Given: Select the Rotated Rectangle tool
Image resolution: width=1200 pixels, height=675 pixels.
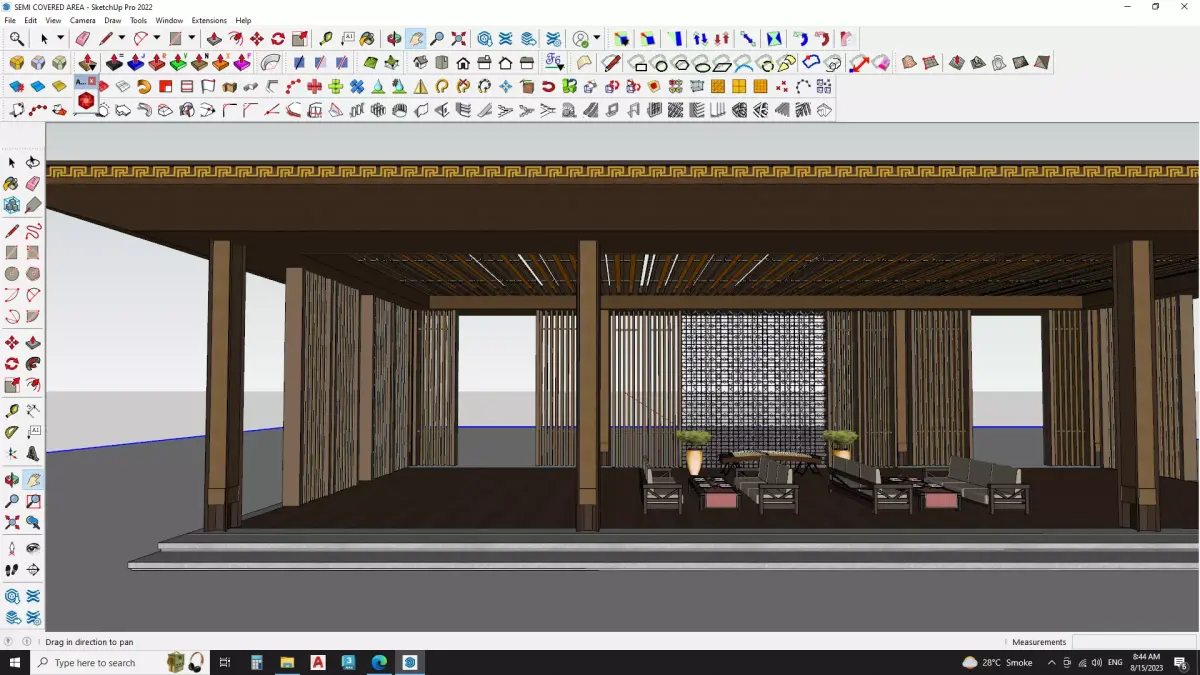Looking at the screenshot, I should 33,253.
